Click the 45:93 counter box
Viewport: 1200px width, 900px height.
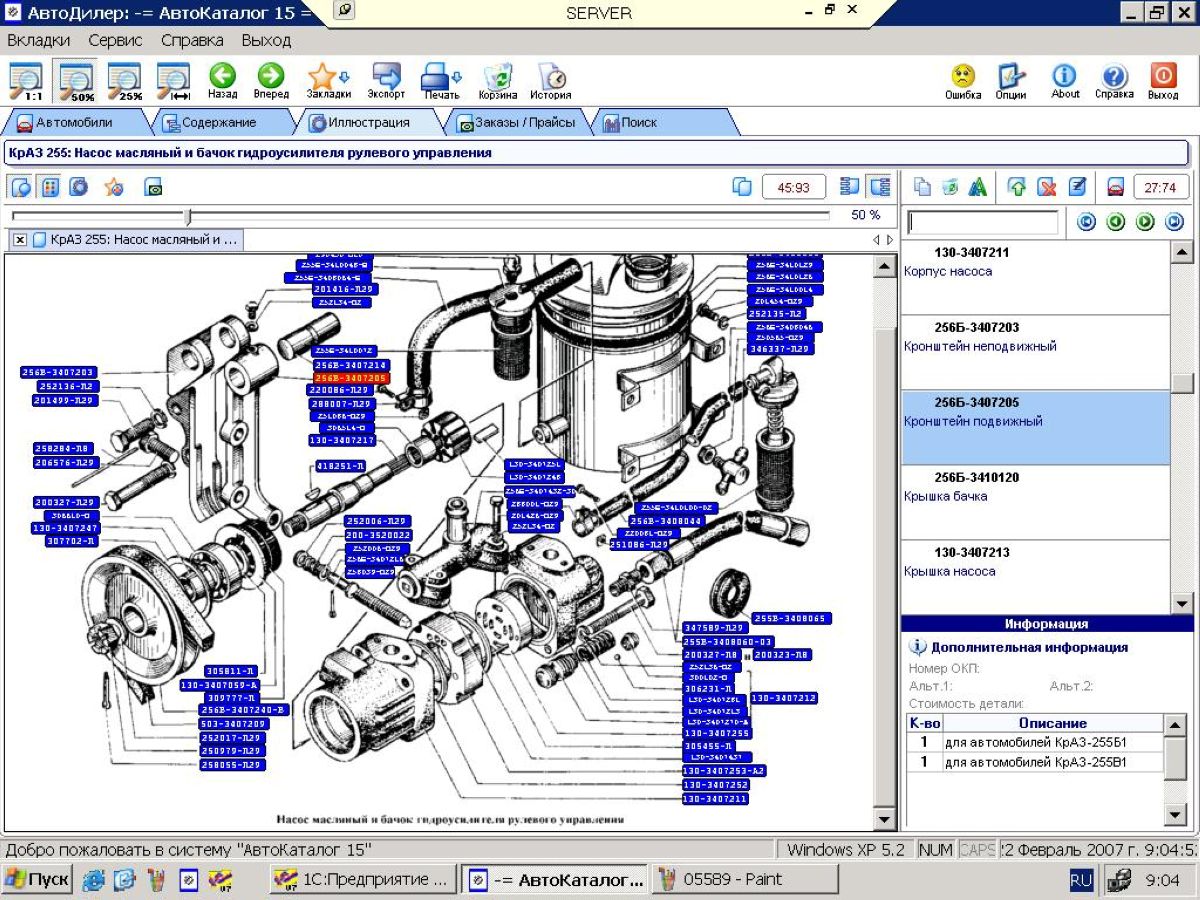794,187
